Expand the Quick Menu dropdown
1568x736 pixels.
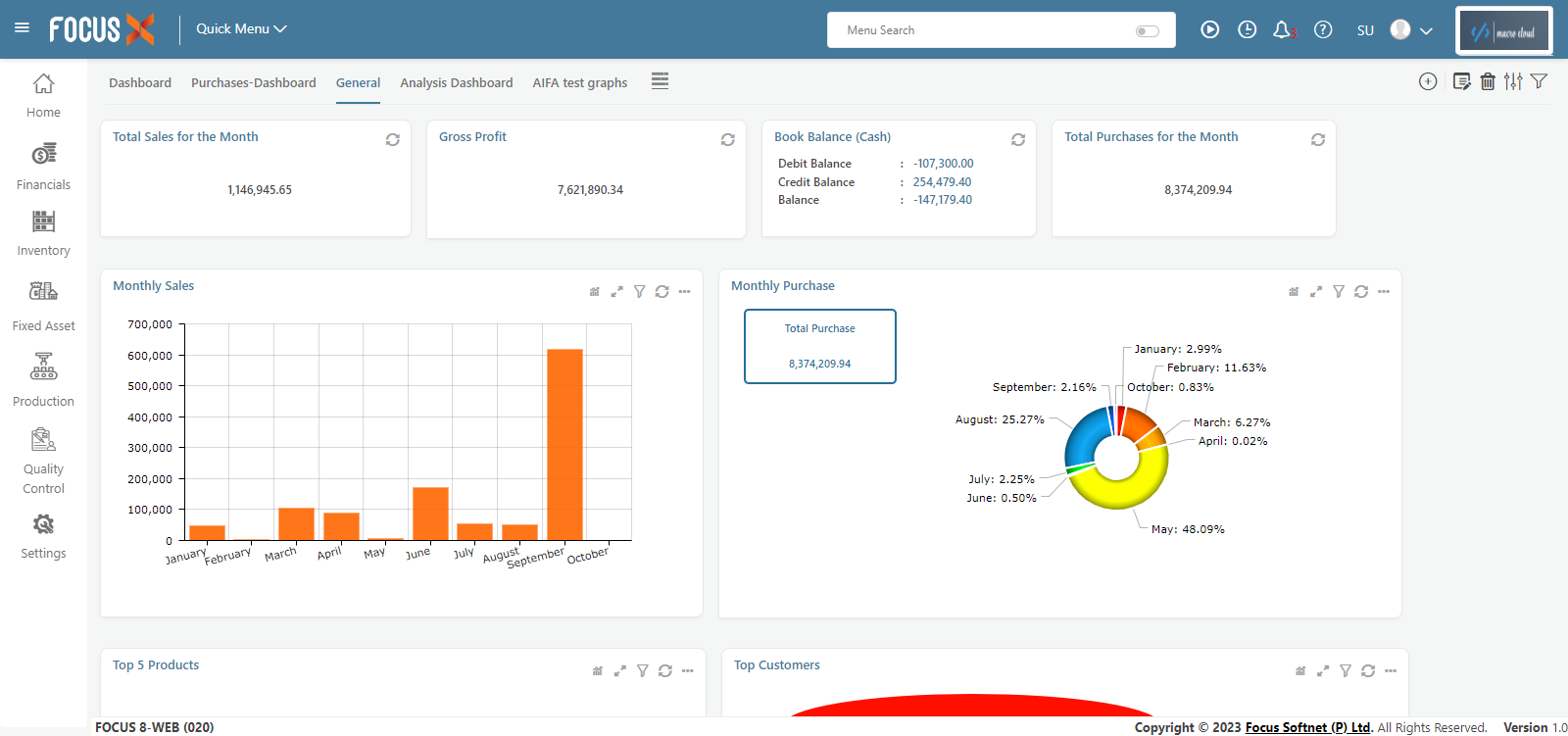pos(241,29)
